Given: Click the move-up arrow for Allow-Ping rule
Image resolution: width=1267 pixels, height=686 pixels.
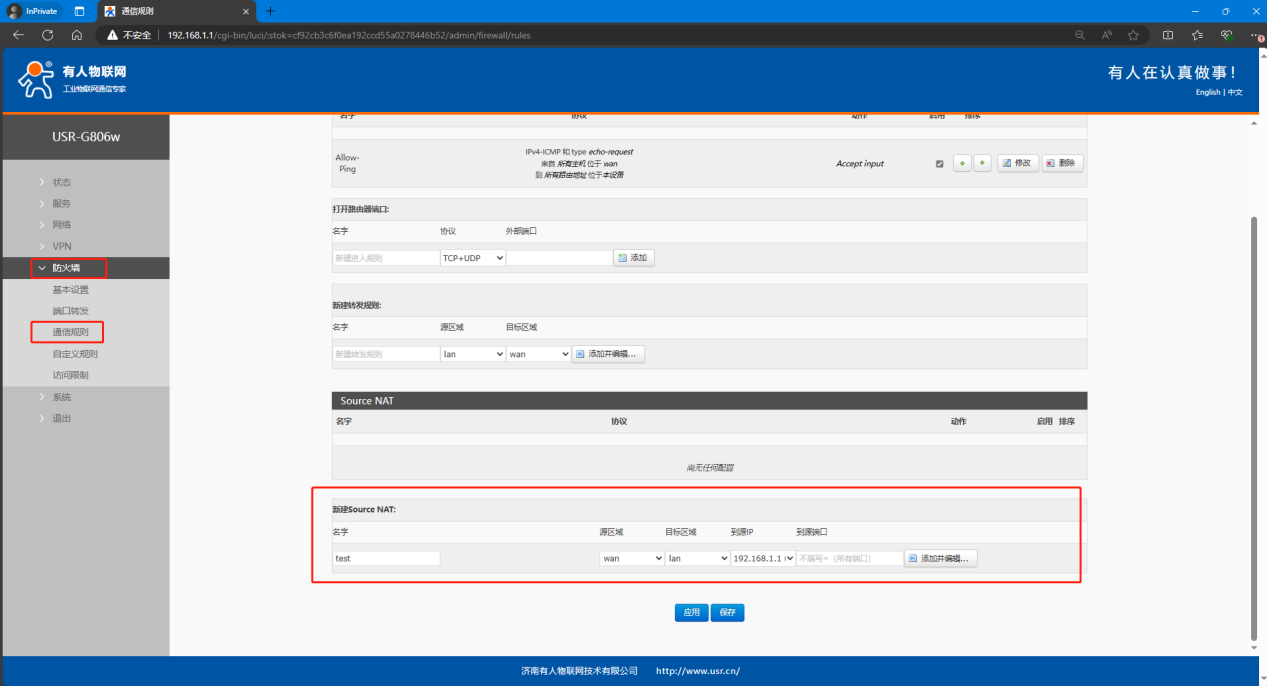Looking at the screenshot, I should point(962,163).
